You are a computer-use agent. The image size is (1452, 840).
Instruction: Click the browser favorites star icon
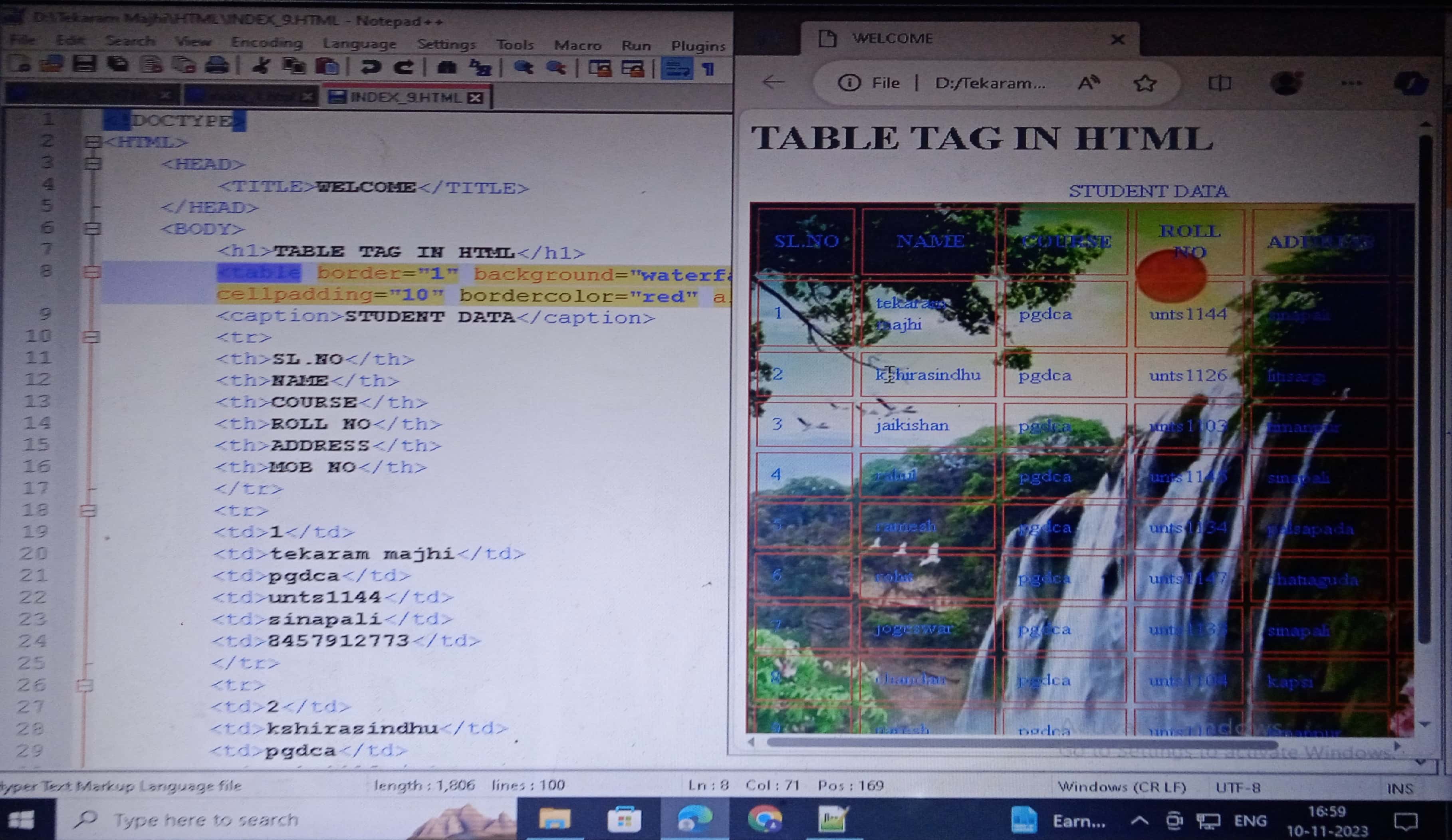1145,83
